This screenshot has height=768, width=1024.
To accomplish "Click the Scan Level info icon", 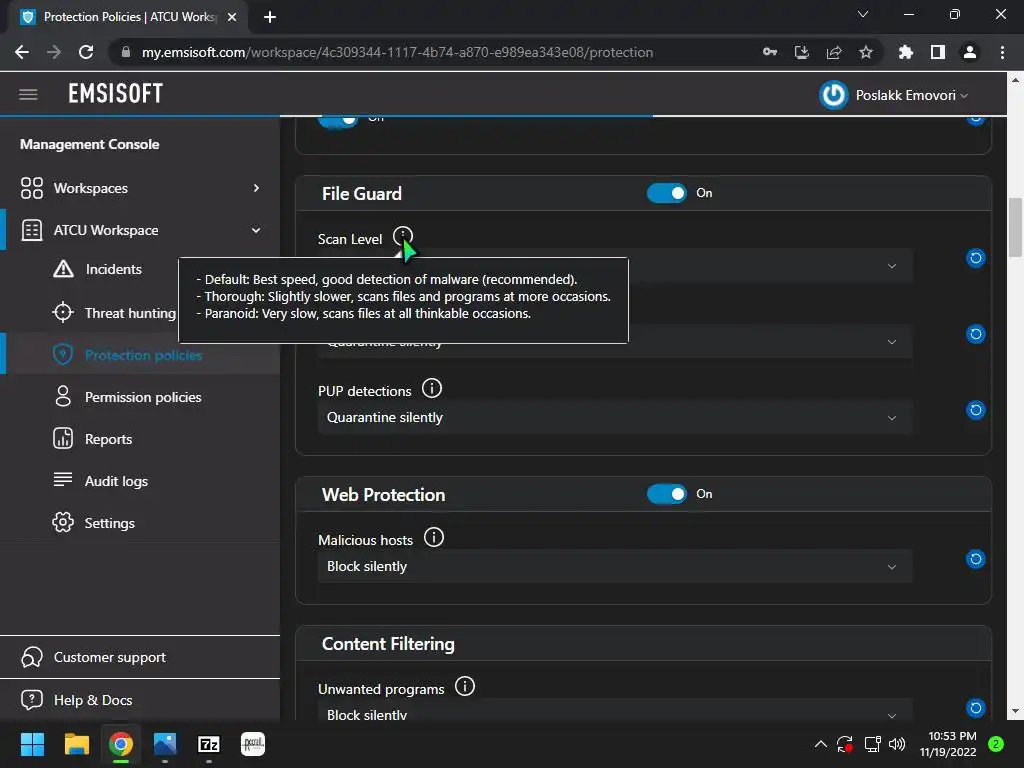I will click(403, 236).
